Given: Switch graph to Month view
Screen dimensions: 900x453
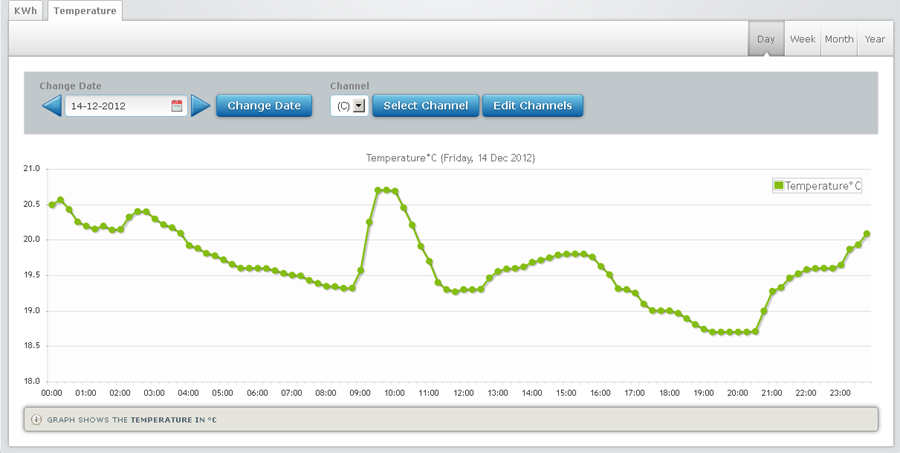Looking at the screenshot, I should point(838,39).
